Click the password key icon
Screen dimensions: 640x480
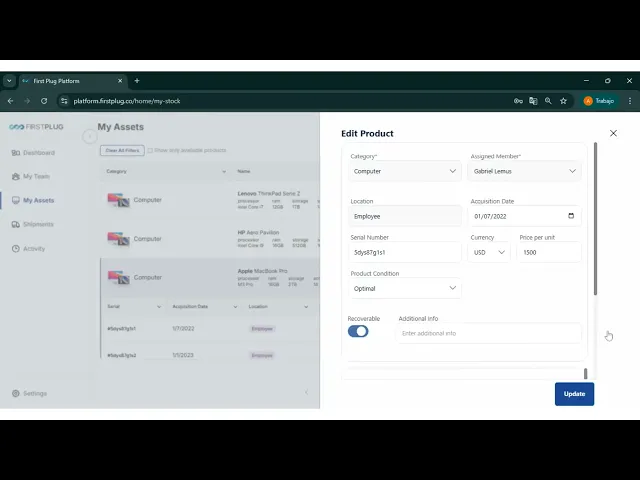click(x=518, y=101)
